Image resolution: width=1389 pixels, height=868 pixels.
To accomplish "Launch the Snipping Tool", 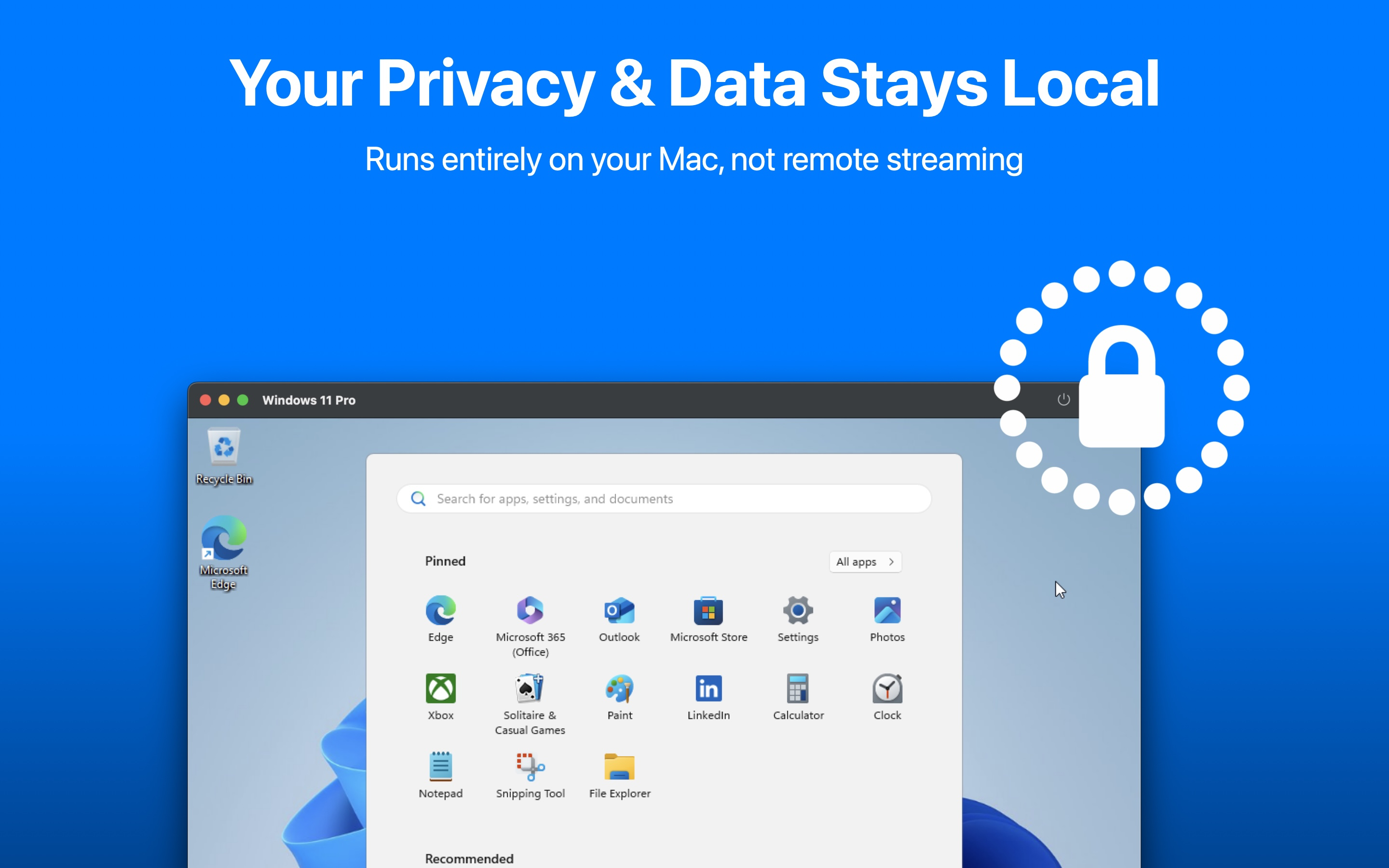I will click(x=530, y=774).
